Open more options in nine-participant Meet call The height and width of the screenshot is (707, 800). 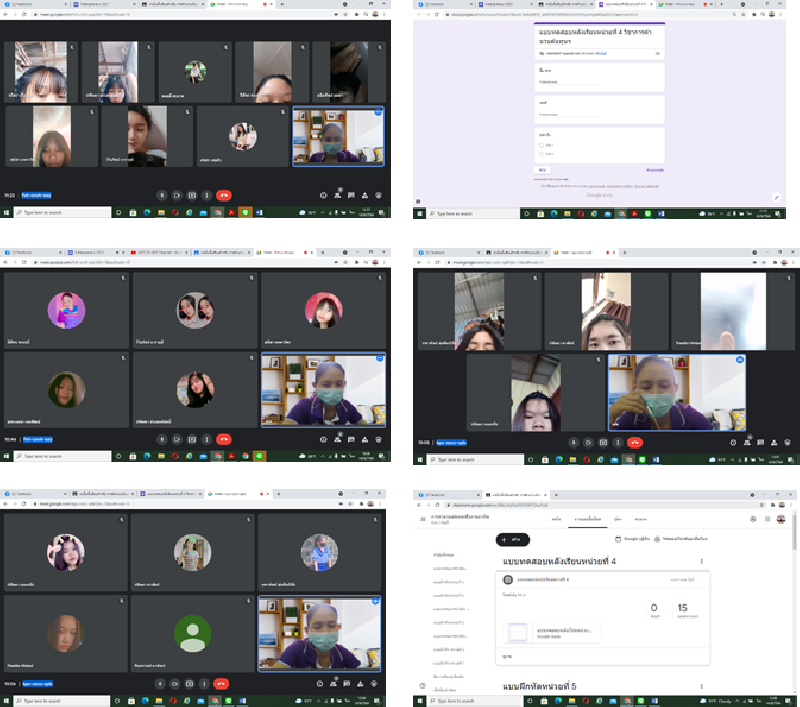tap(206, 195)
